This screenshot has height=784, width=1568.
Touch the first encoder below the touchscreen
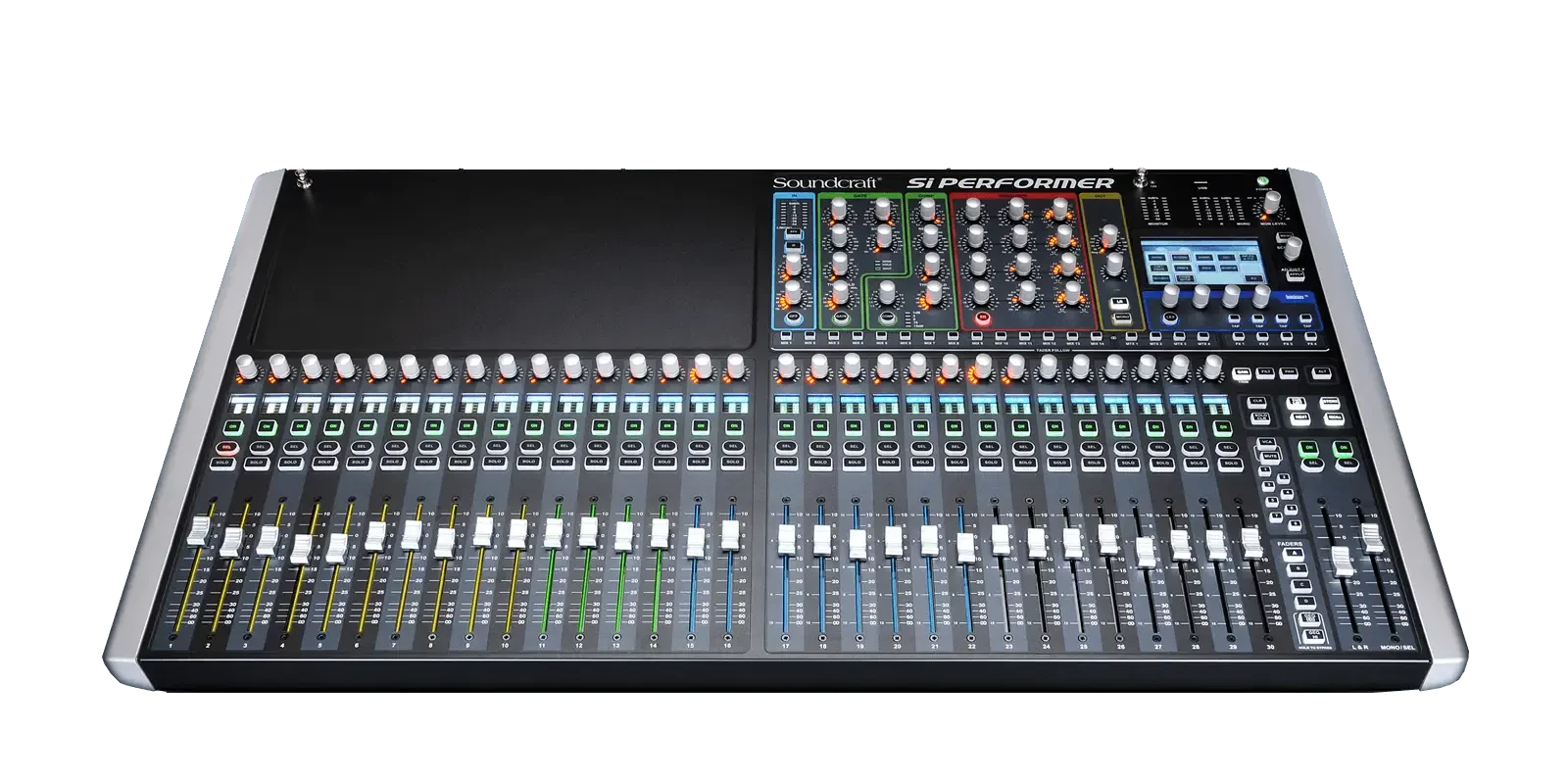coord(1170,295)
